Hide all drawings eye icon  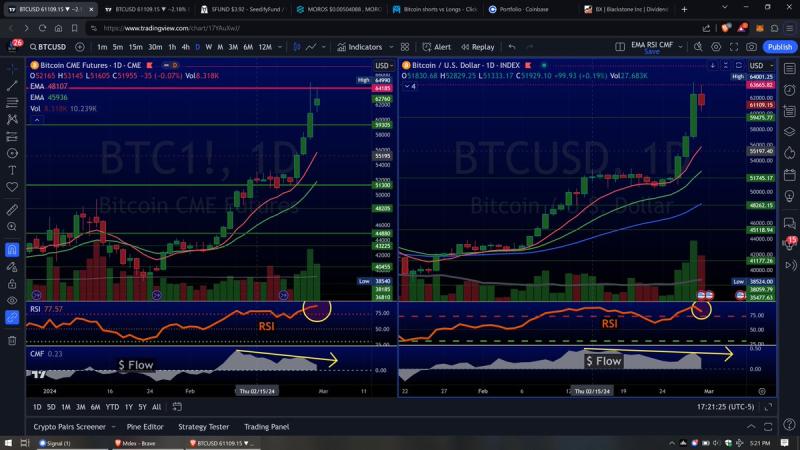point(12,301)
